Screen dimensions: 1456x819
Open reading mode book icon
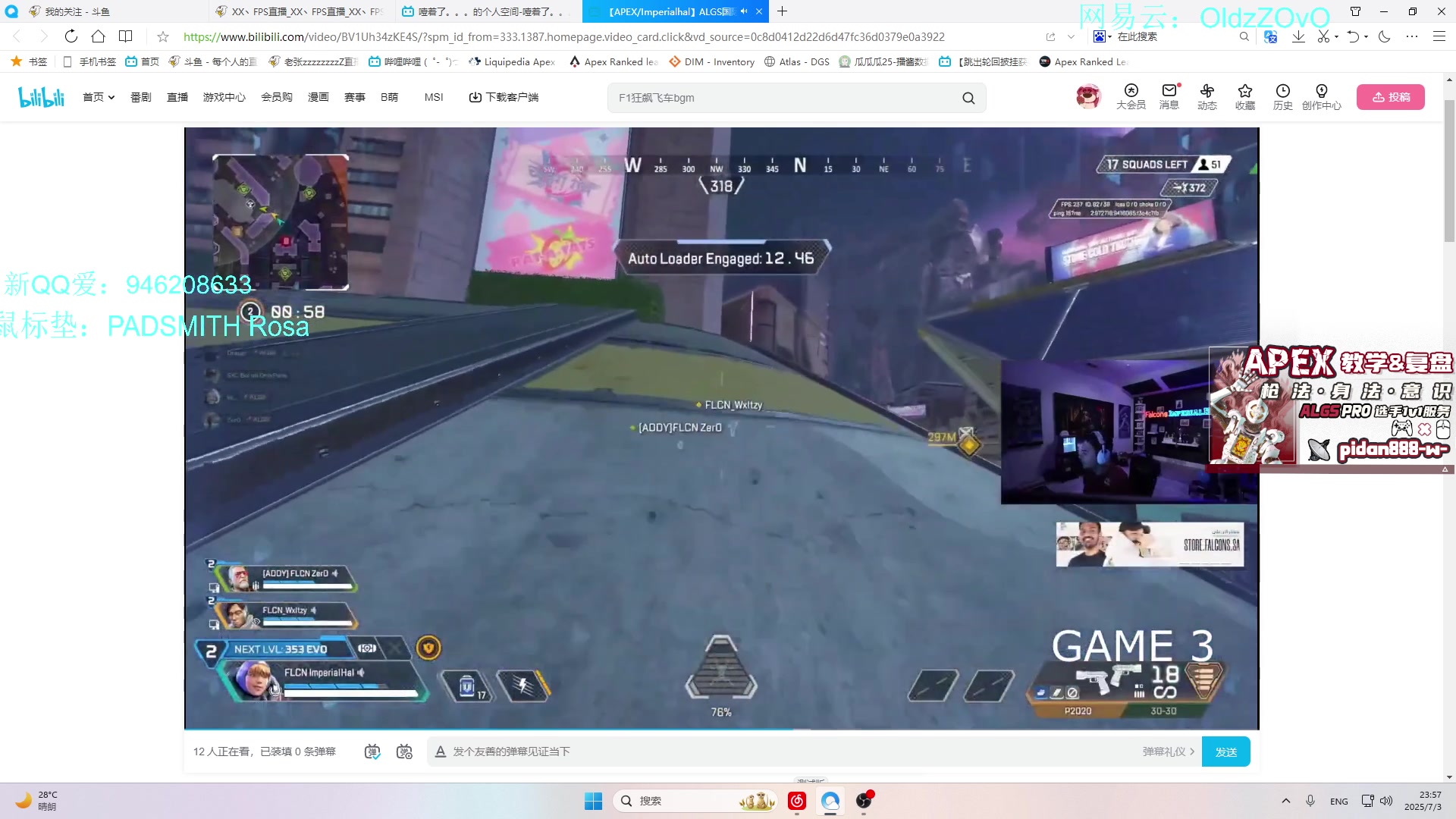(x=126, y=36)
